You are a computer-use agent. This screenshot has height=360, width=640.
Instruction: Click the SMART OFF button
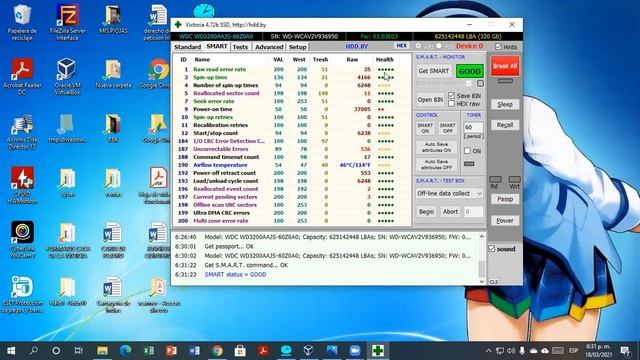(x=447, y=128)
